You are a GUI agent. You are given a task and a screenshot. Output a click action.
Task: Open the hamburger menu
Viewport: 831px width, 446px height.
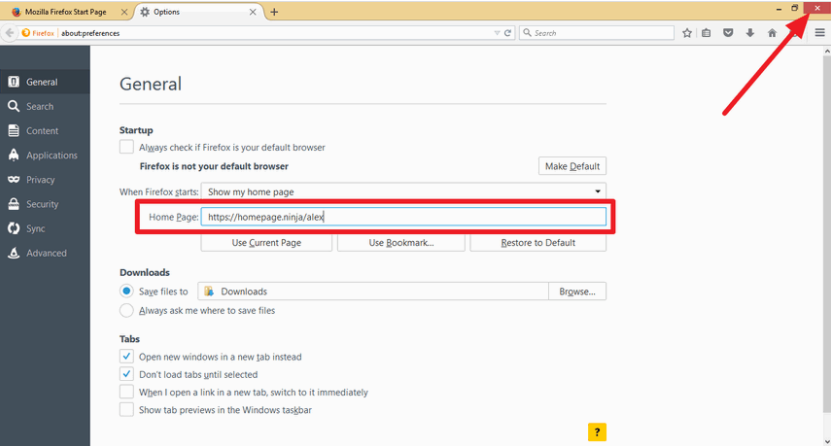820,33
